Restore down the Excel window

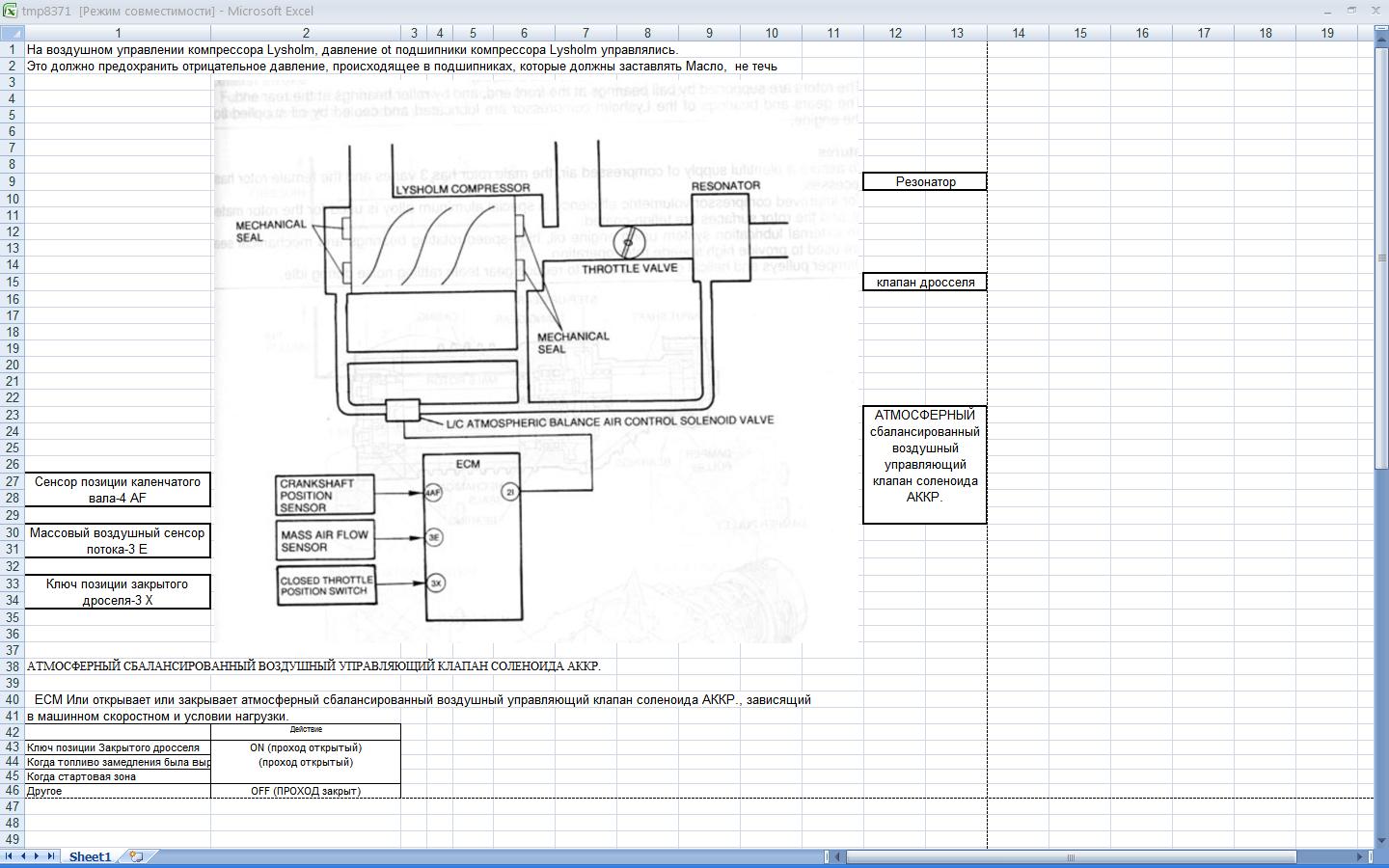pos(1351,11)
